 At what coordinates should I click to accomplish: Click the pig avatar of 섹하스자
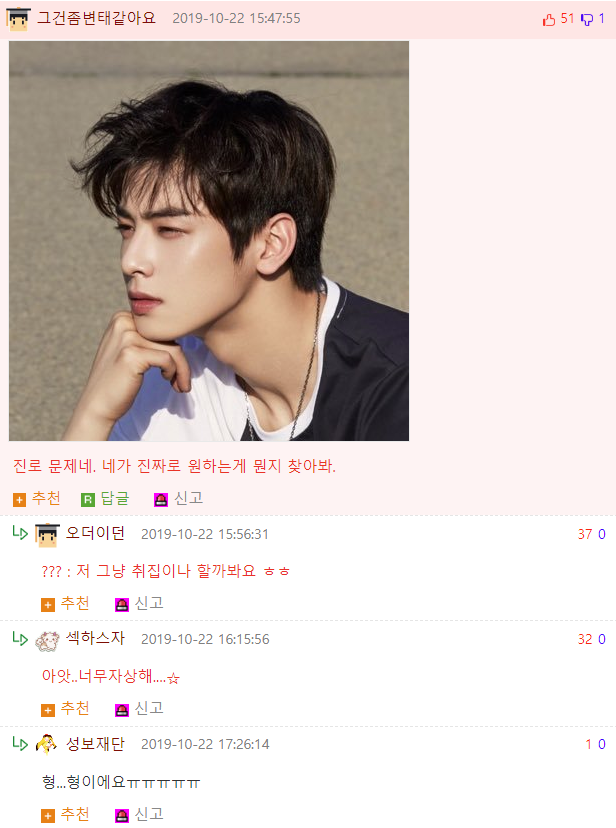coord(47,640)
